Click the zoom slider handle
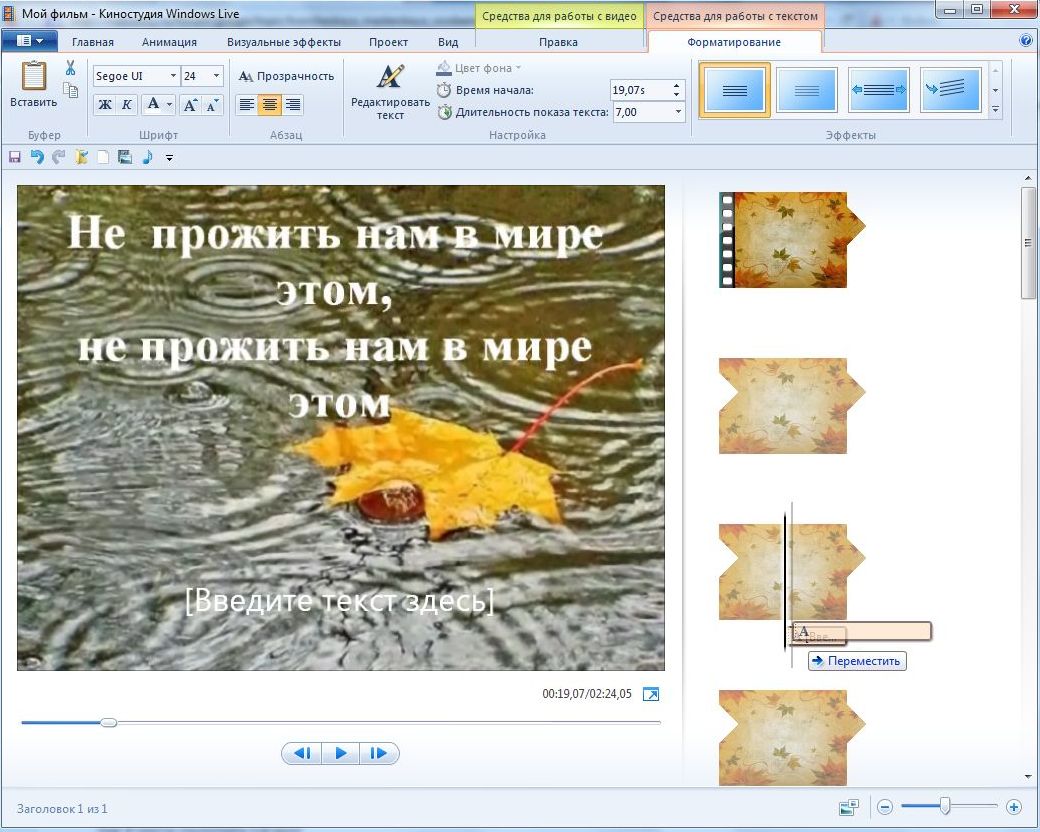The image size is (1040, 832). click(944, 806)
